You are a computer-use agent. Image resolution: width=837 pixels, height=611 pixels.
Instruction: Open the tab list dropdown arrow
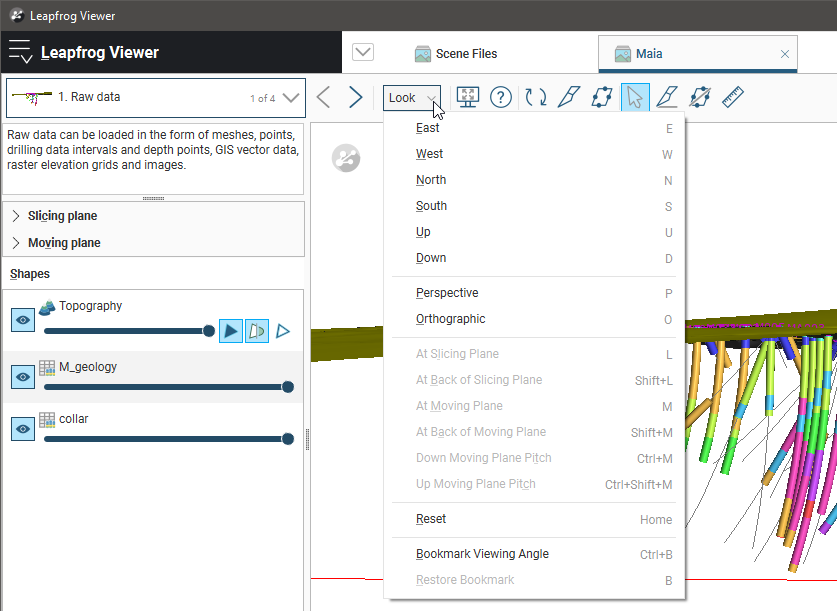363,52
